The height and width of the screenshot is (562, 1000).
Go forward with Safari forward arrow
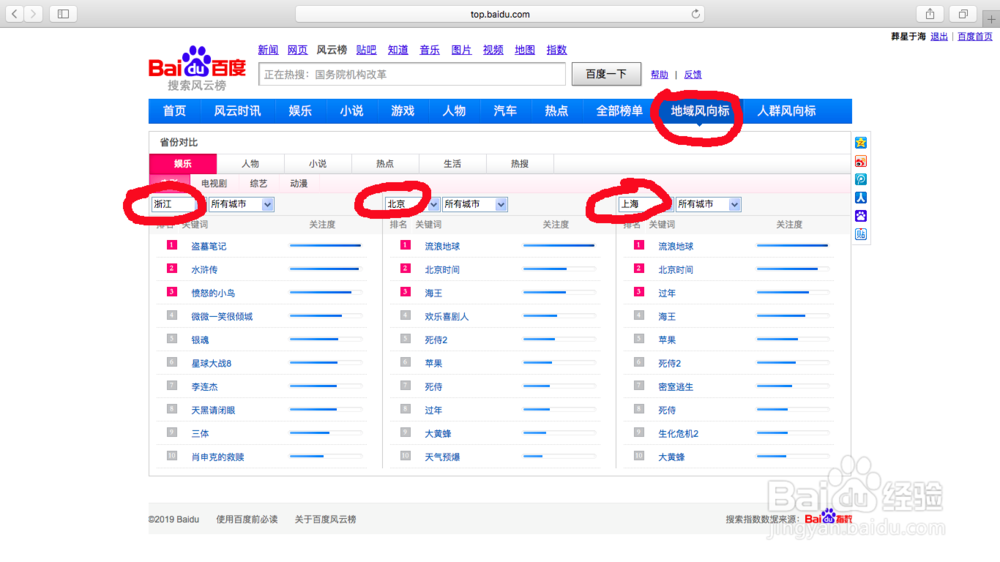(x=33, y=13)
